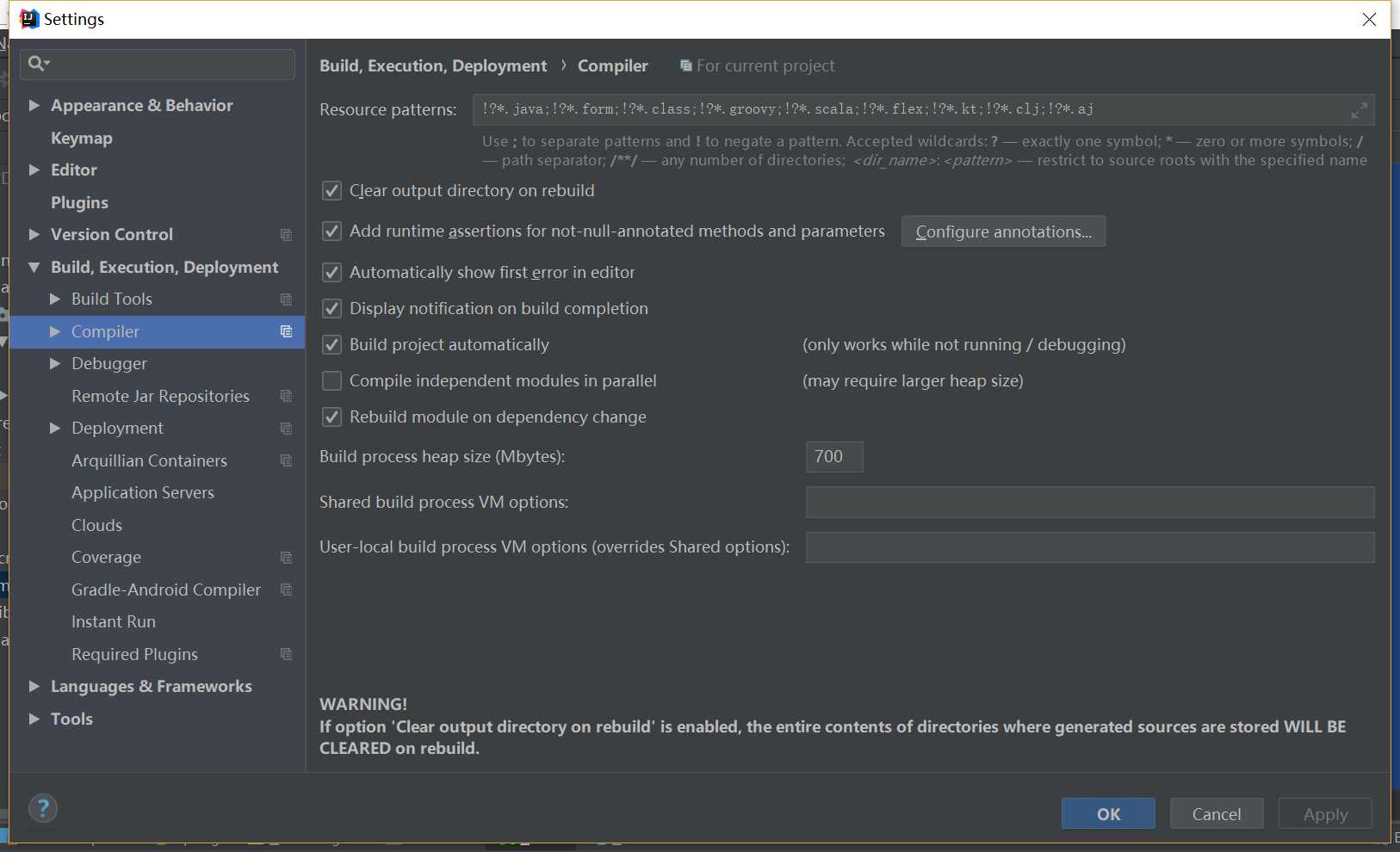Viewport: 1400px width, 852px height.
Task: Toggle Display notification on build completion
Action: tap(331, 309)
